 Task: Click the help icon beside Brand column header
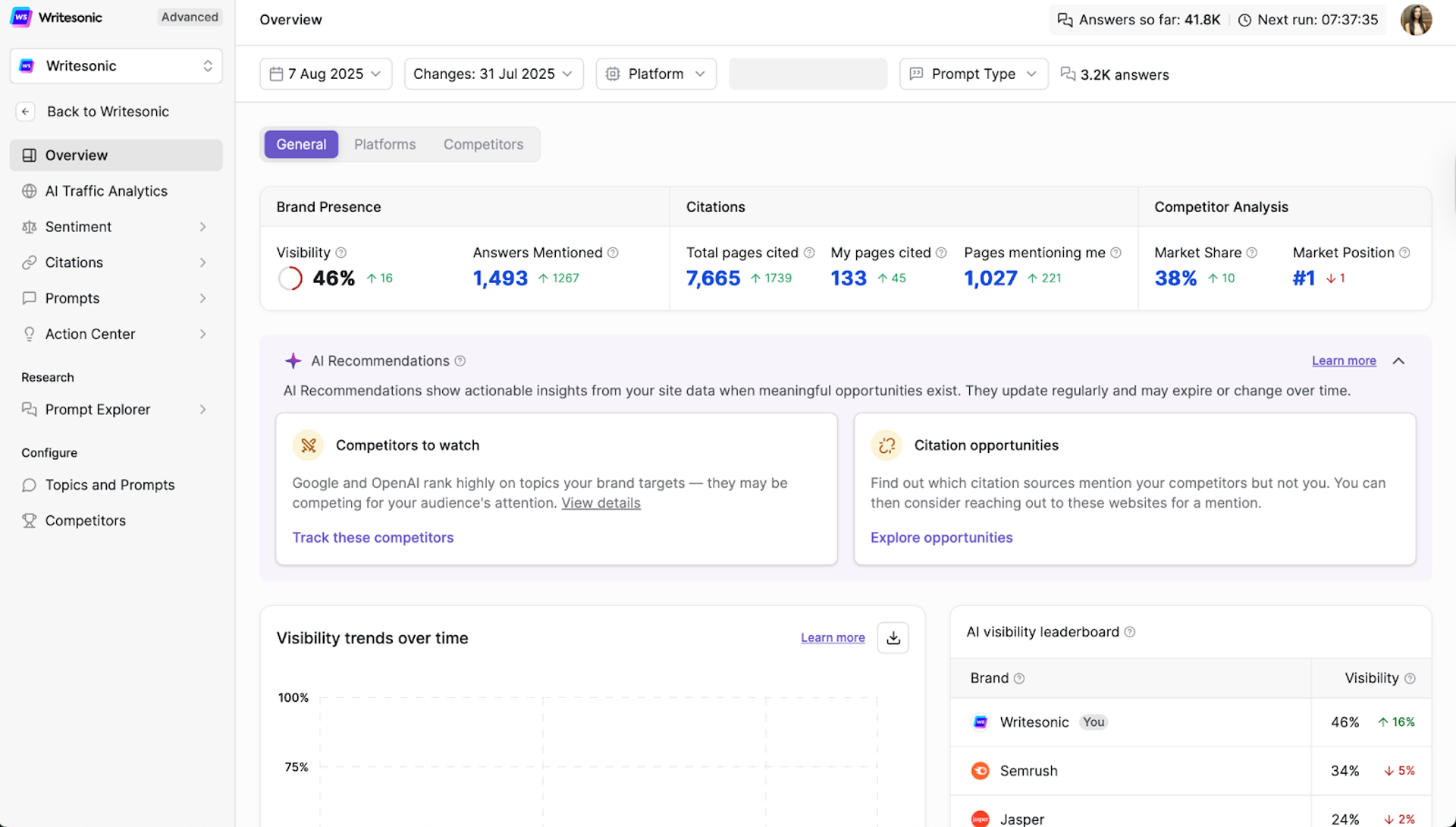1019,678
